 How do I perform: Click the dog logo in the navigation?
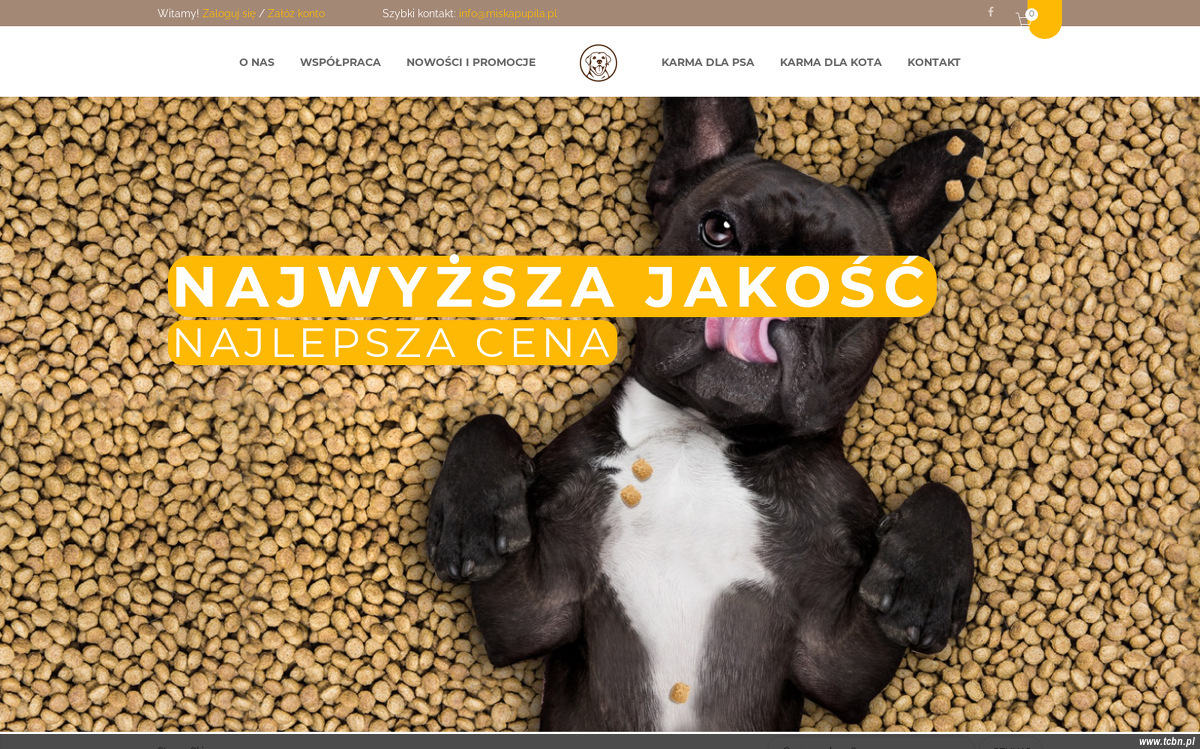tap(598, 63)
